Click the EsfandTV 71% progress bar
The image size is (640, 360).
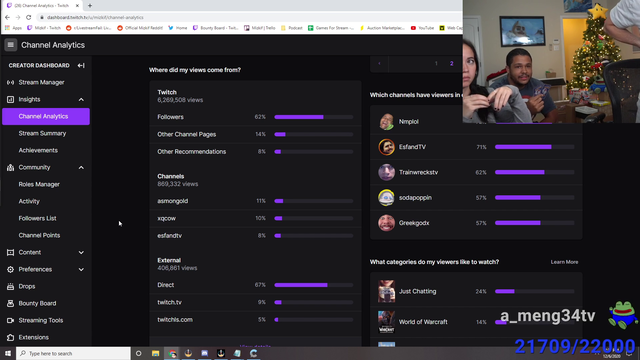coord(534,147)
